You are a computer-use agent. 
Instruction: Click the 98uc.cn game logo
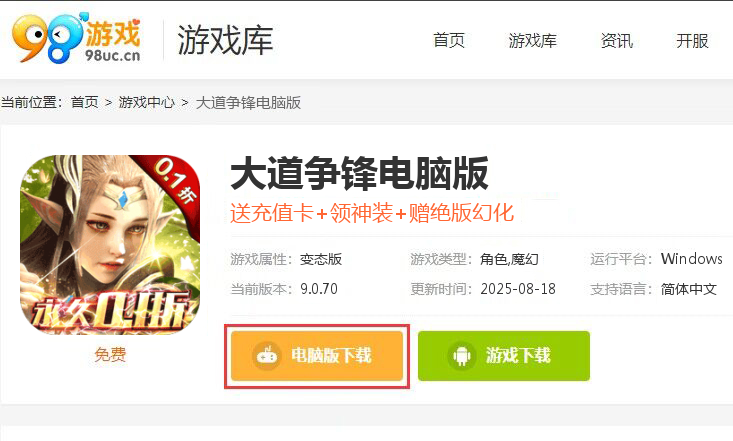[76, 38]
